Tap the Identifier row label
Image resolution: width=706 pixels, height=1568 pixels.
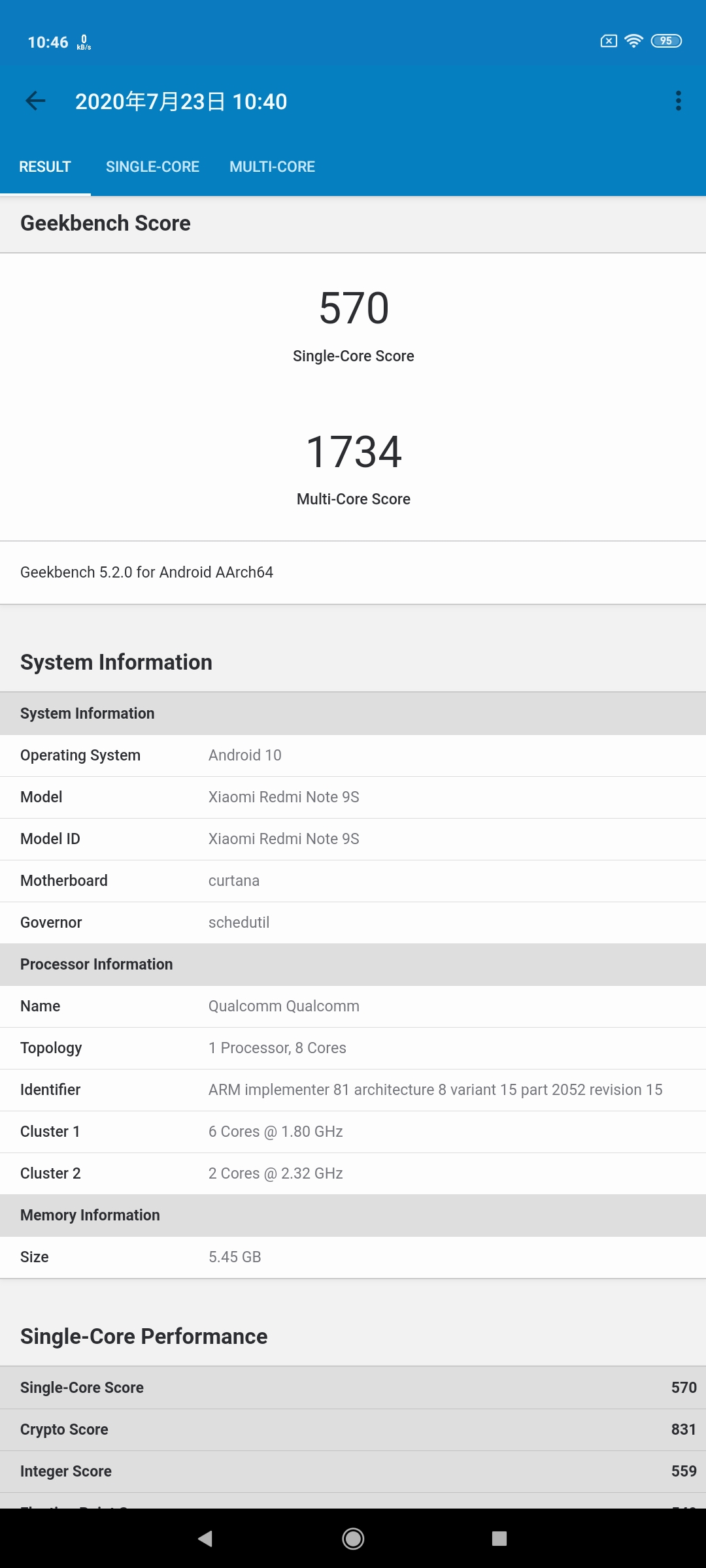[50, 1090]
